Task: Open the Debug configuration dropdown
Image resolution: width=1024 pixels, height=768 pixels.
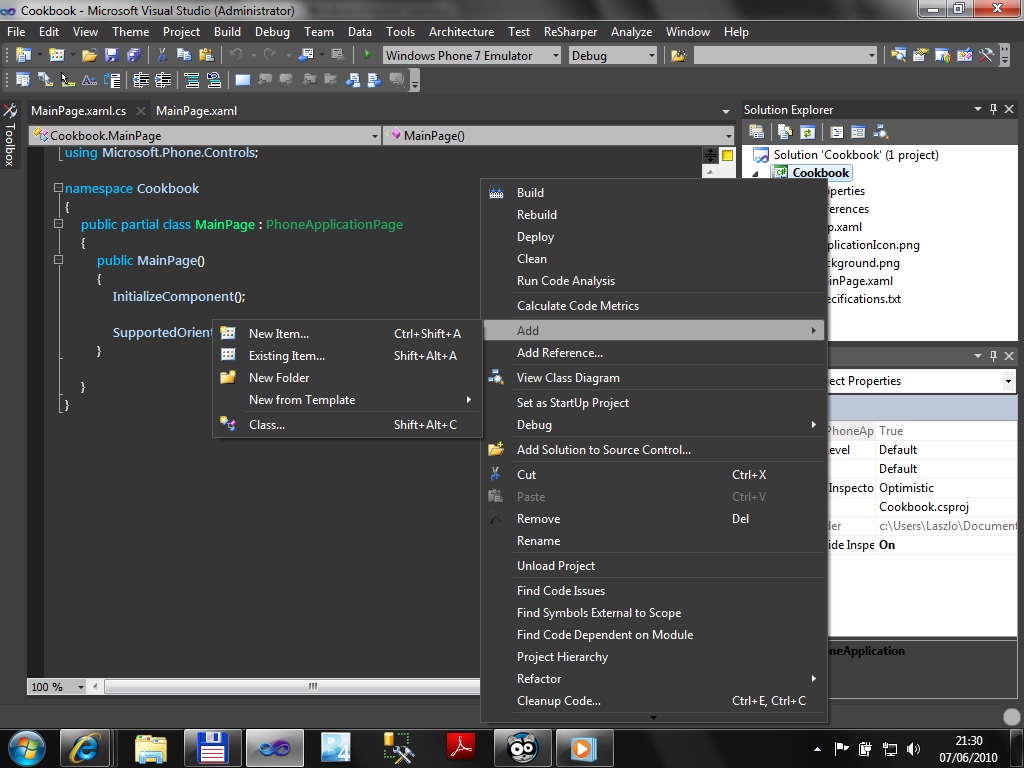Action: click(x=651, y=56)
